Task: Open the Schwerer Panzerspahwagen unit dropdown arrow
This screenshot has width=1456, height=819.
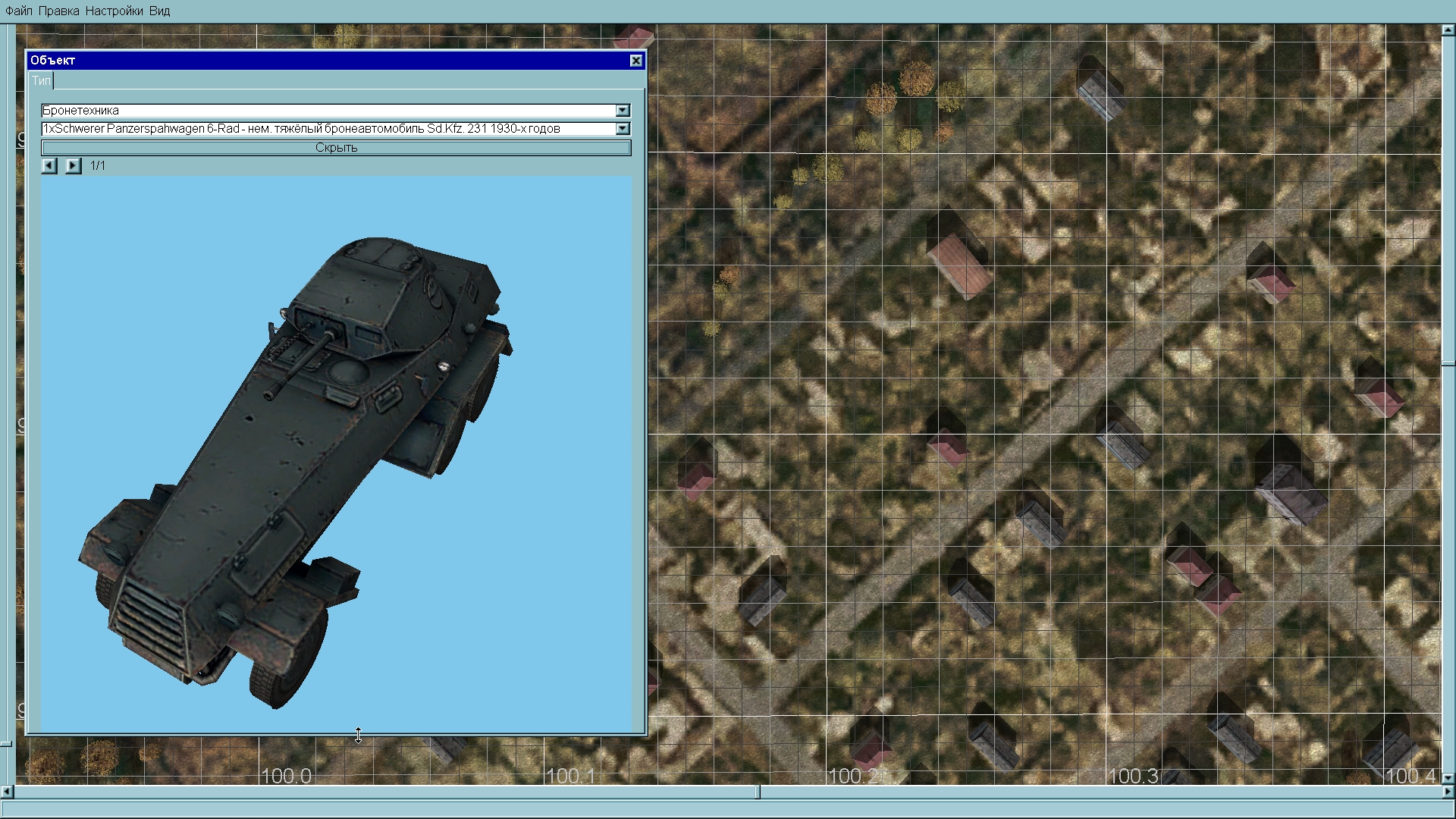Action: 623,129
